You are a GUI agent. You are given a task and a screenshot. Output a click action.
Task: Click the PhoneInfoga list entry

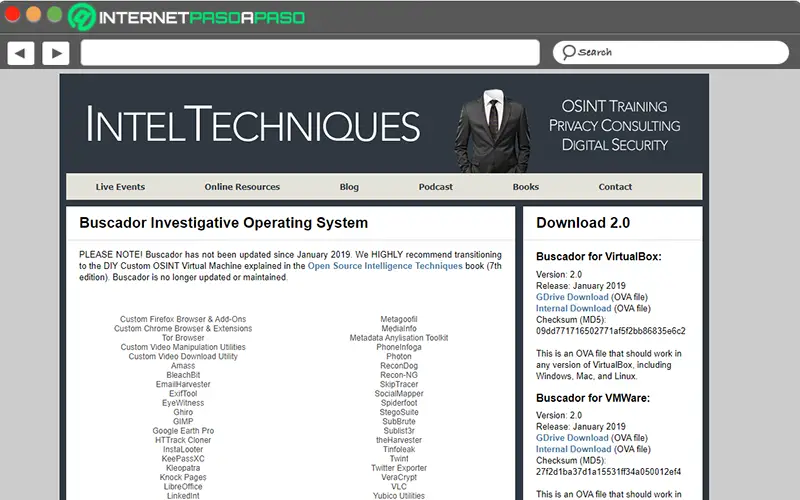coord(399,347)
